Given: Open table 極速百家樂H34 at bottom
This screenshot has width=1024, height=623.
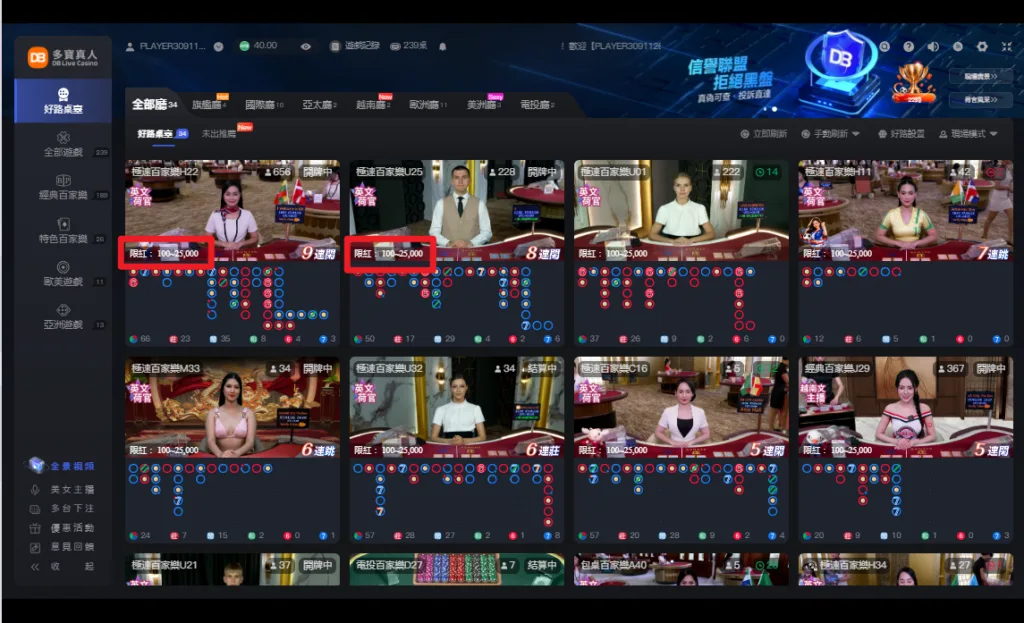Looking at the screenshot, I should (x=906, y=569).
